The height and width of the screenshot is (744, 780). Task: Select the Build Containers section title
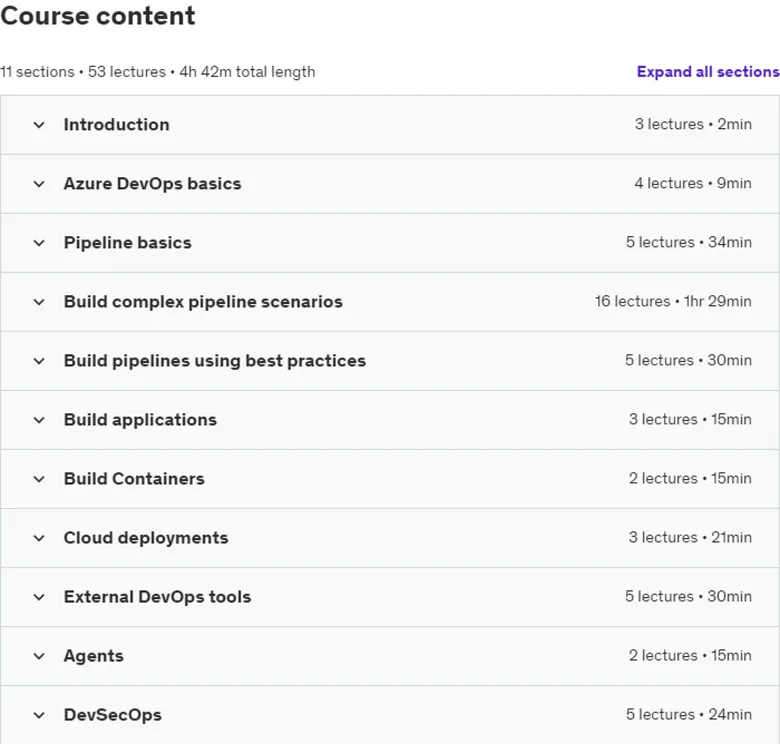134,479
